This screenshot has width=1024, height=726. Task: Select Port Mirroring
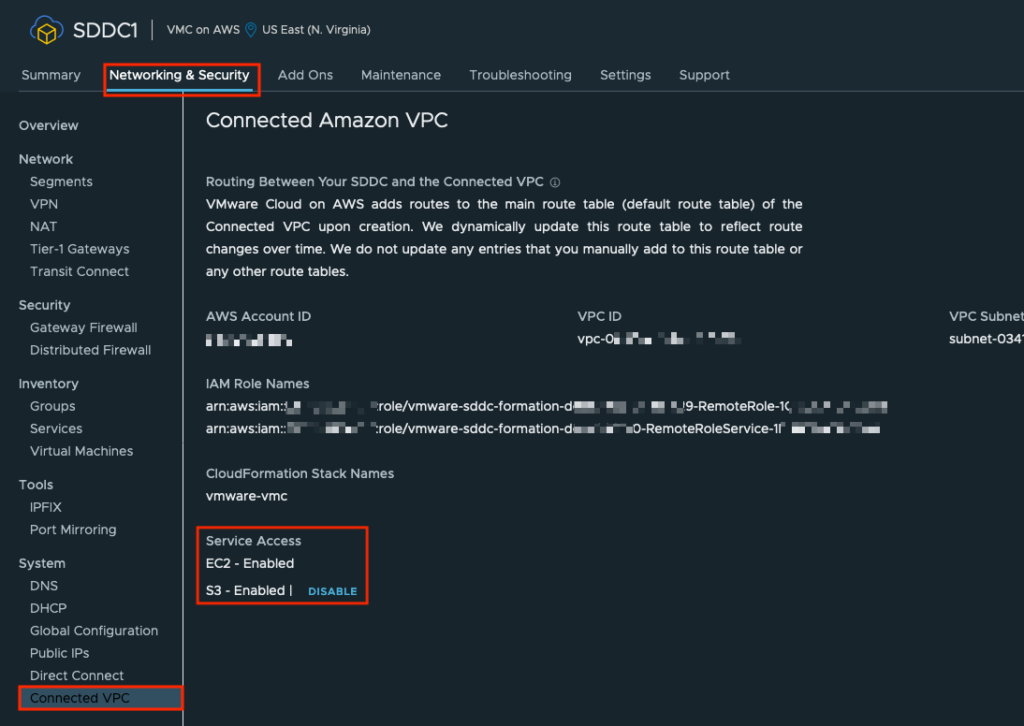(73, 529)
